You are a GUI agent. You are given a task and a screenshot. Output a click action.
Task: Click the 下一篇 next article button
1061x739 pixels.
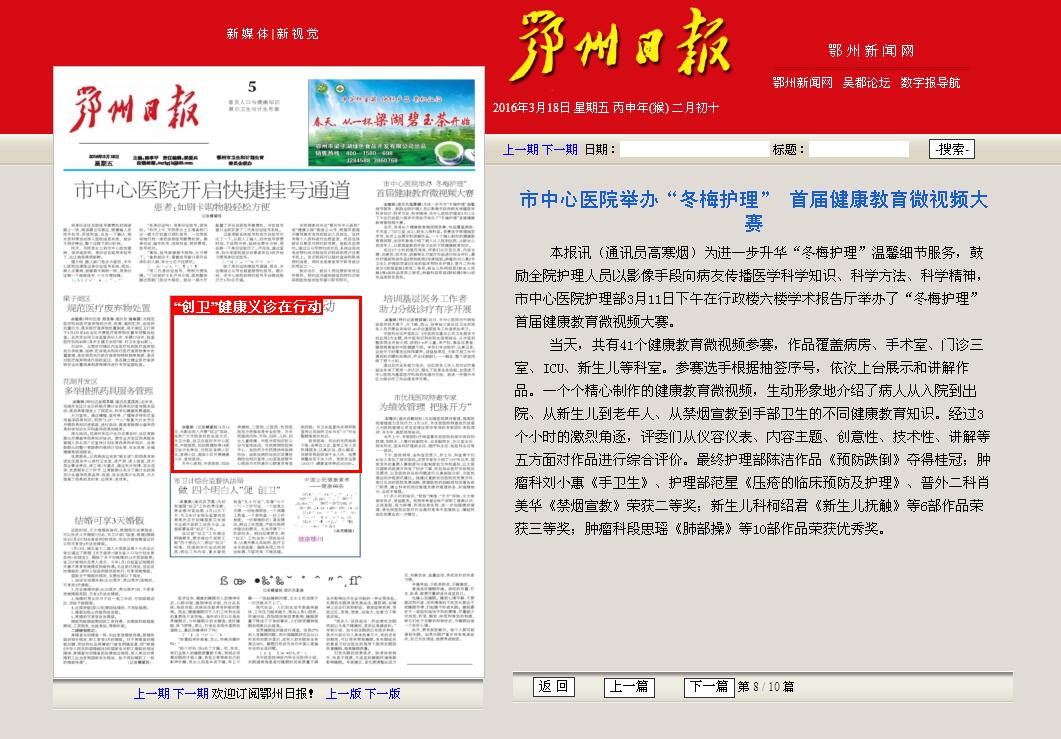[708, 687]
